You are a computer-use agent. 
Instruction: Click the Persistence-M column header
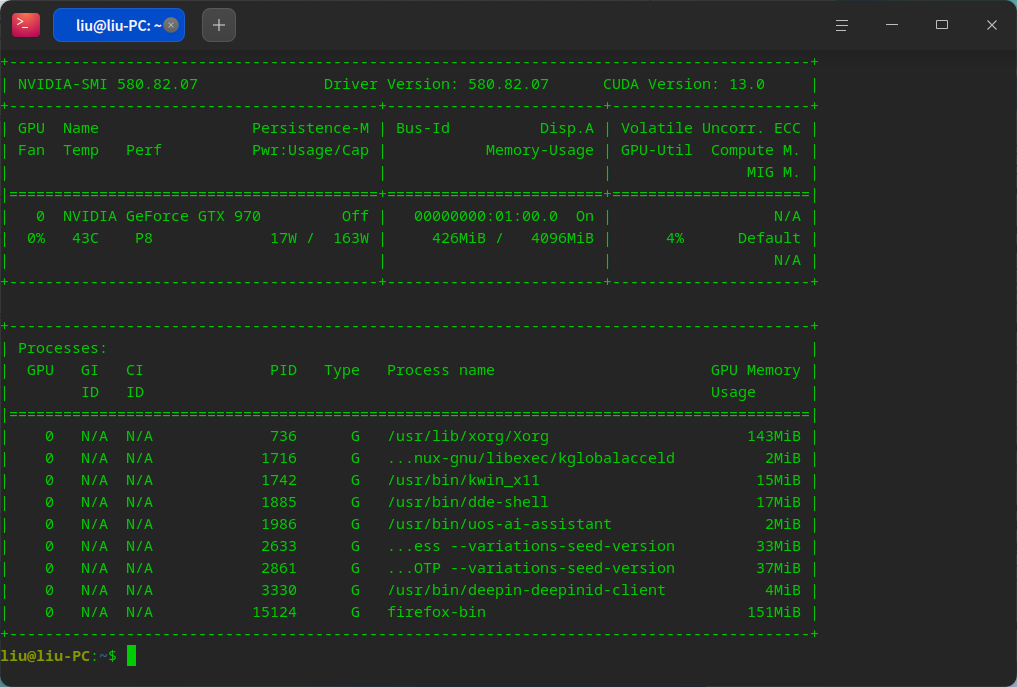pos(310,128)
